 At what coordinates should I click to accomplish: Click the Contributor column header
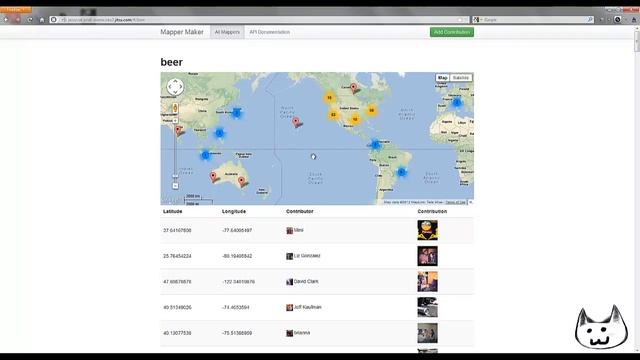300,211
